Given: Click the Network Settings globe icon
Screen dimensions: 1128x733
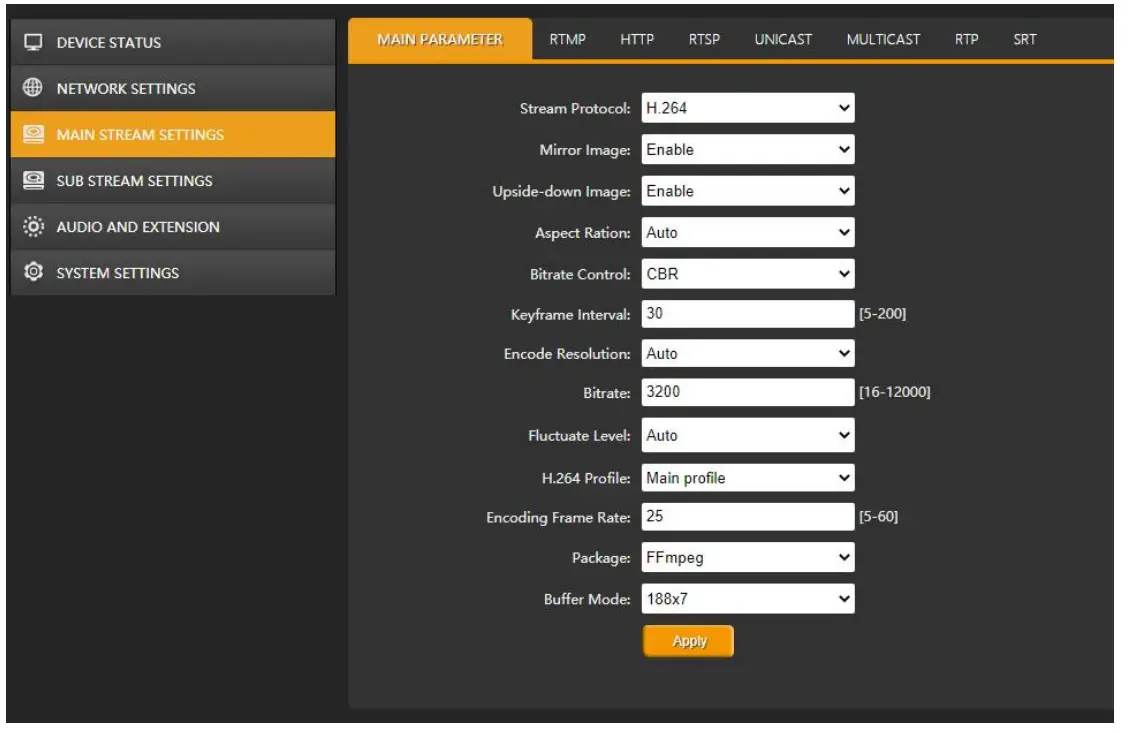Looking at the screenshot, I should (x=33, y=88).
